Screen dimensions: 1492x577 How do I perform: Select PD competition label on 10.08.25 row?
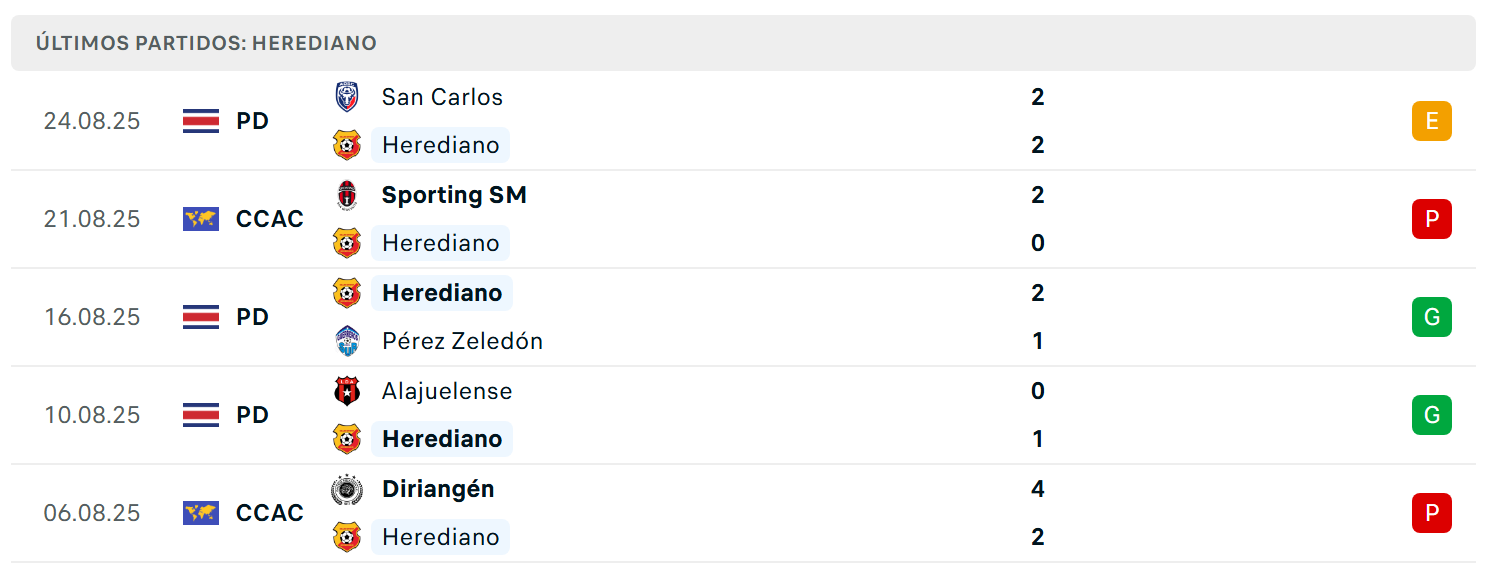coord(253,415)
